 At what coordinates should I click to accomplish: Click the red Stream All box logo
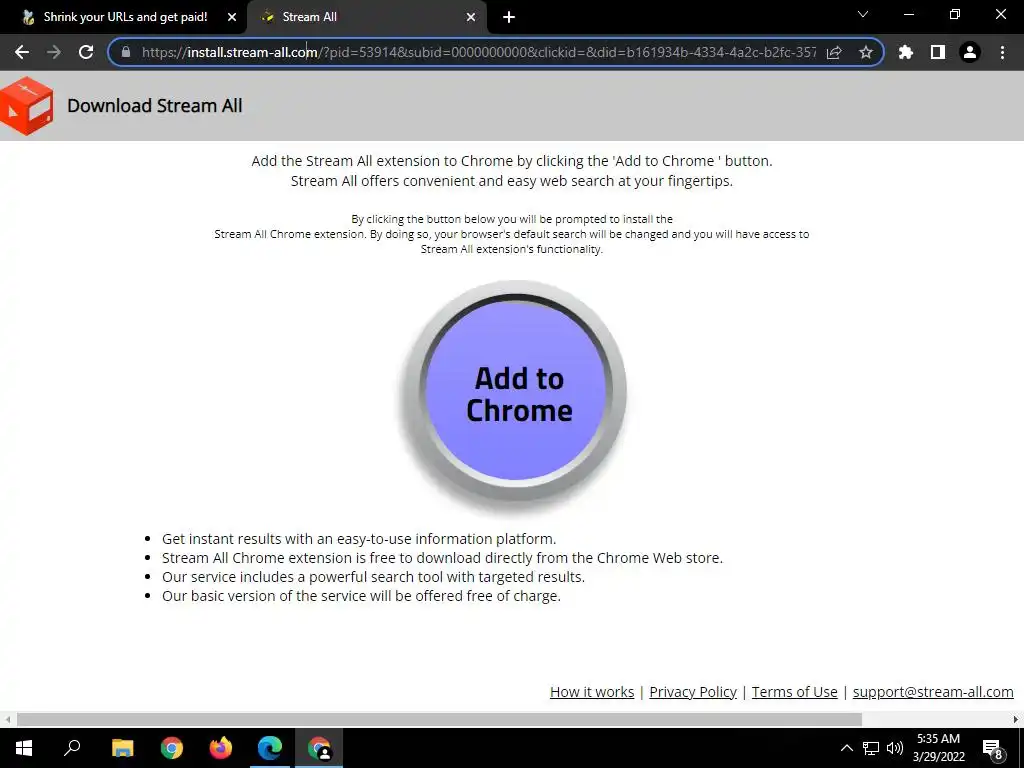click(x=26, y=106)
